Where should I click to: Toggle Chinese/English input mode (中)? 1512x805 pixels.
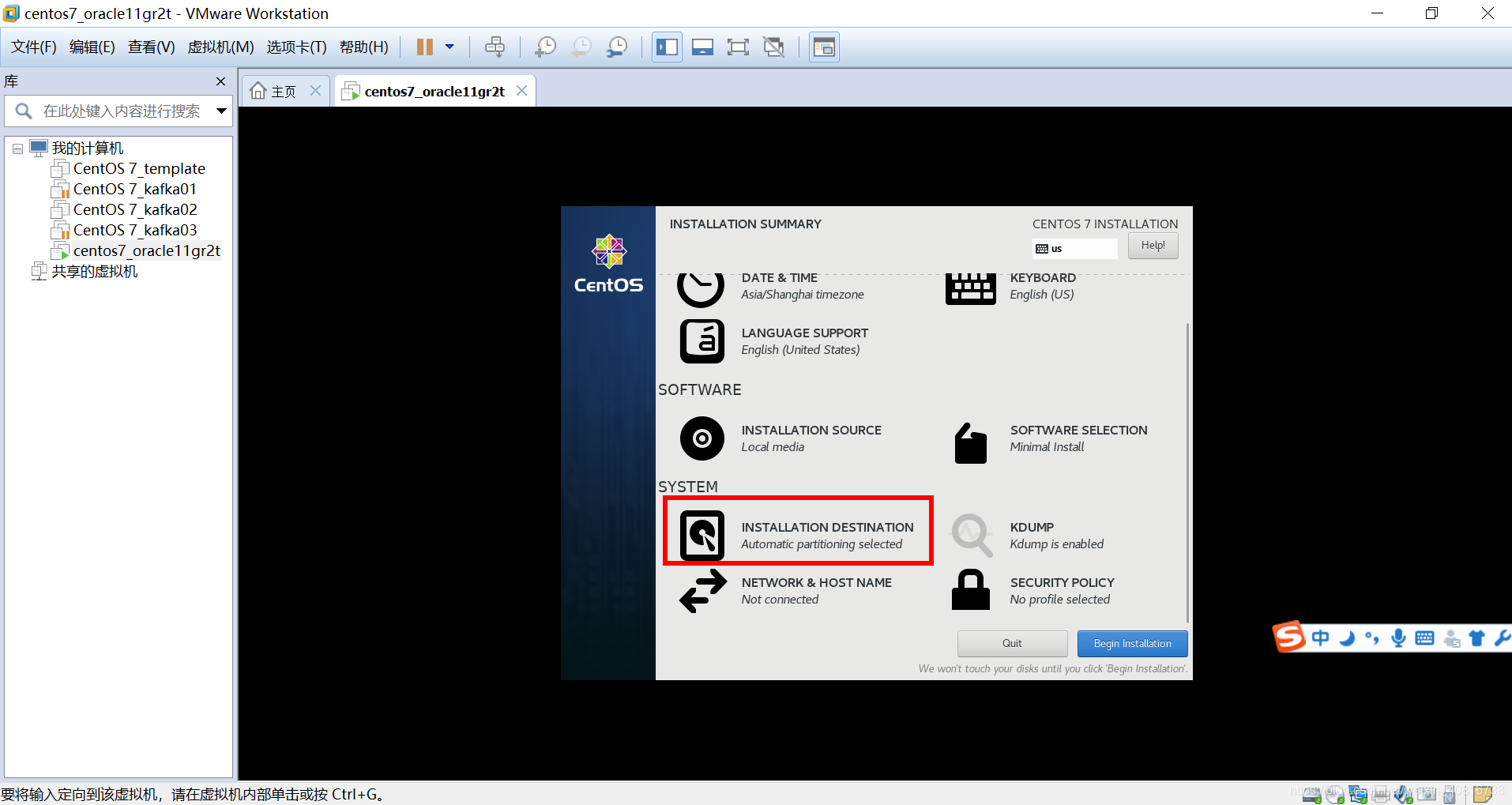pyautogui.click(x=1320, y=638)
